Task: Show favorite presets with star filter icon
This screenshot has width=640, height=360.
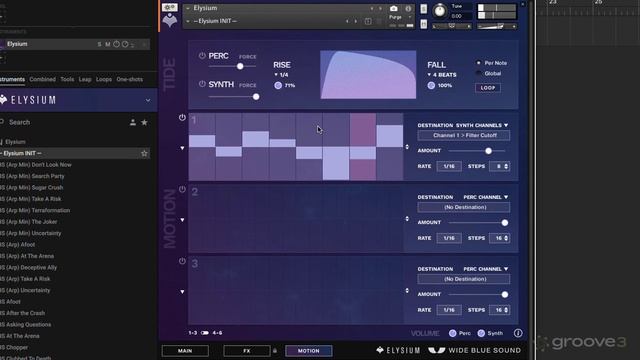Action: click(144, 122)
